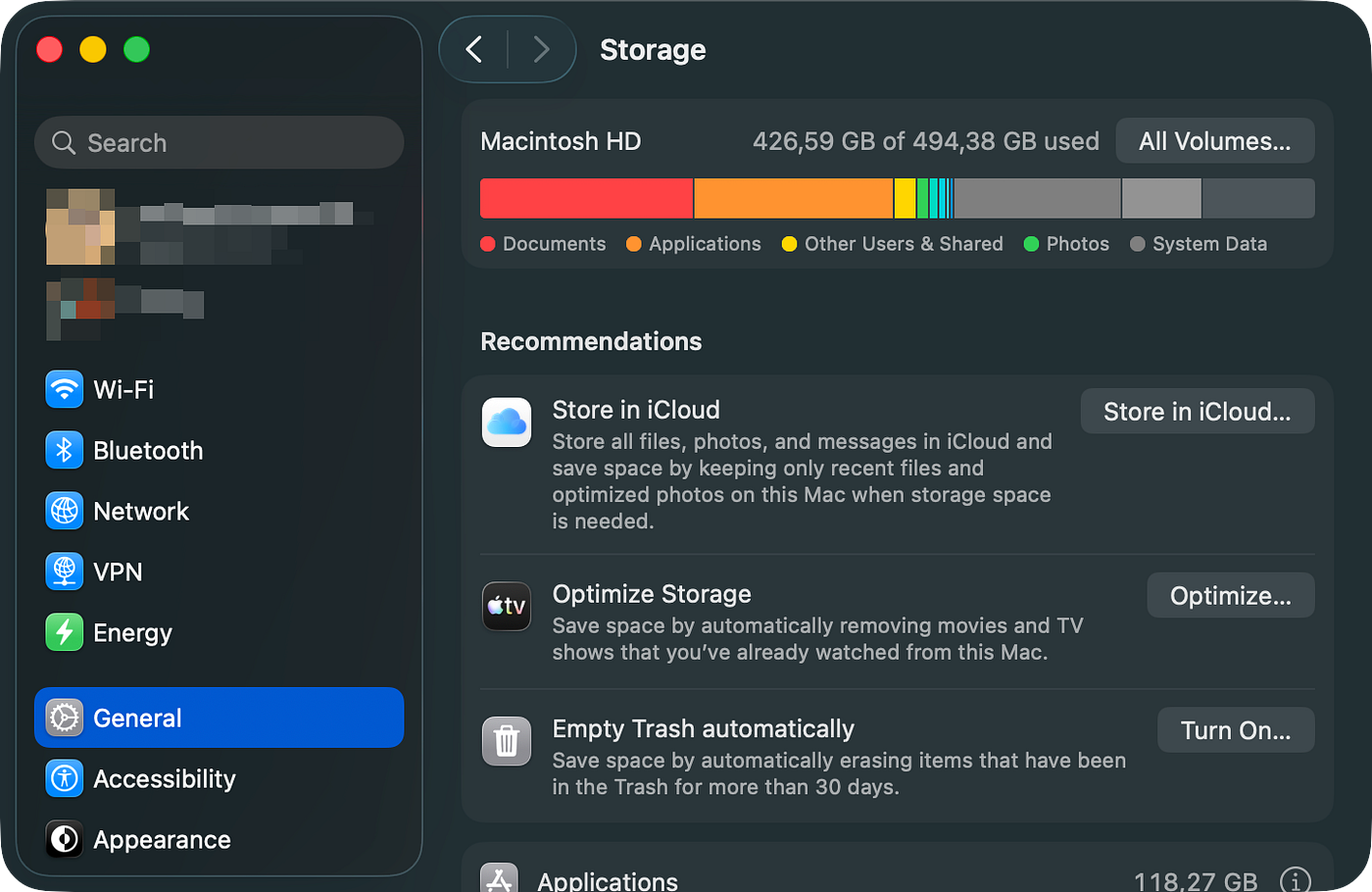This screenshot has height=892, width=1372.
Task: Click the Documents legend label
Action: click(x=554, y=244)
